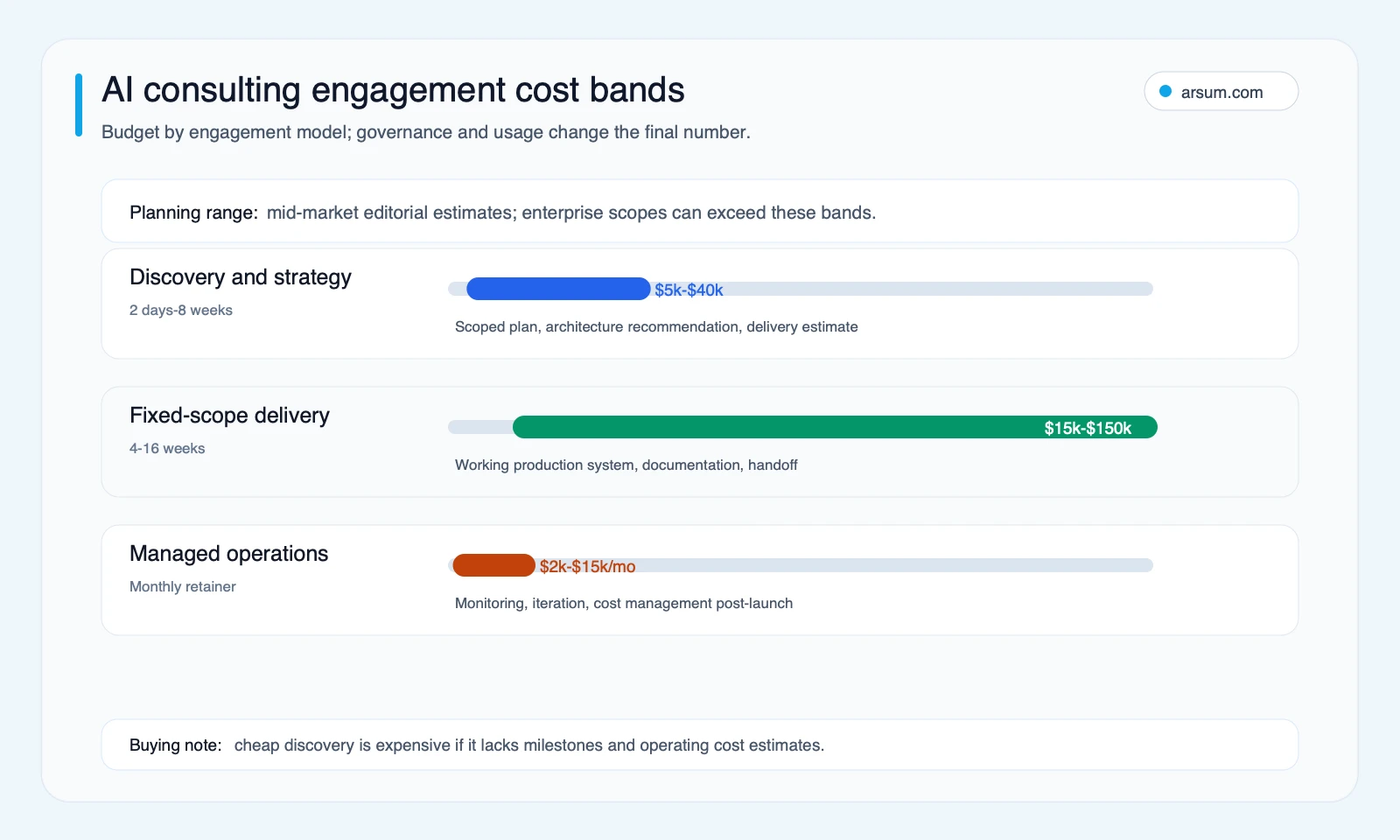The image size is (1400, 840).
Task: Click 'mid-market editorial estimates' planning text
Action: (571, 213)
